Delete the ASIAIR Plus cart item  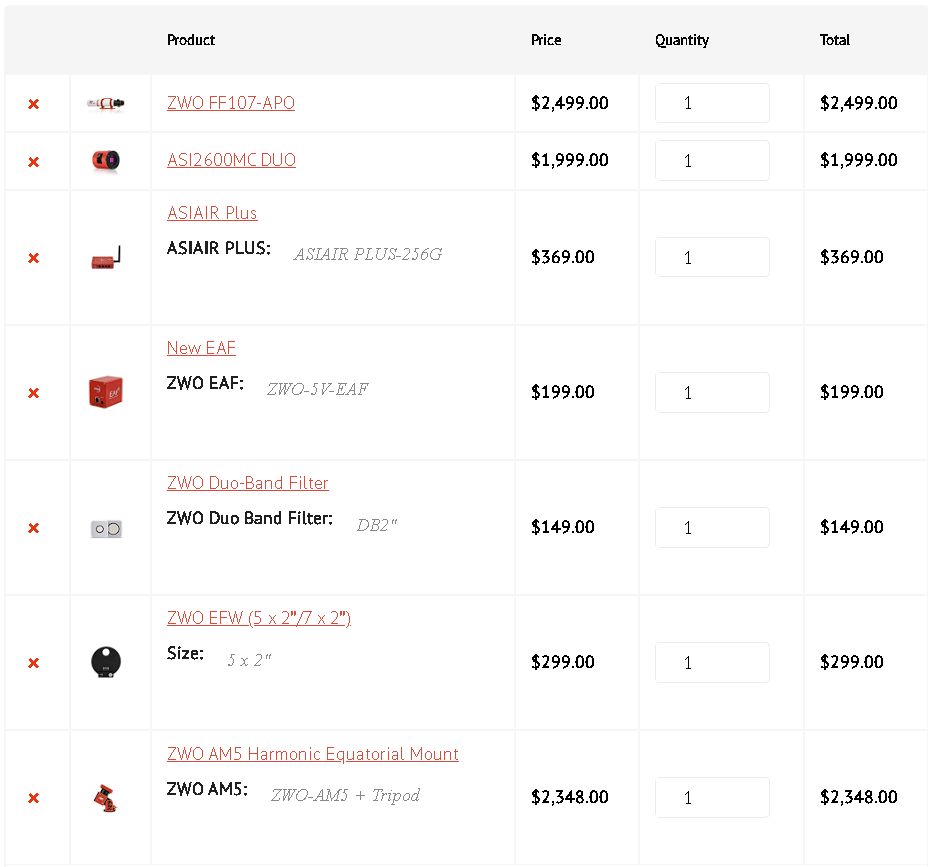point(34,258)
